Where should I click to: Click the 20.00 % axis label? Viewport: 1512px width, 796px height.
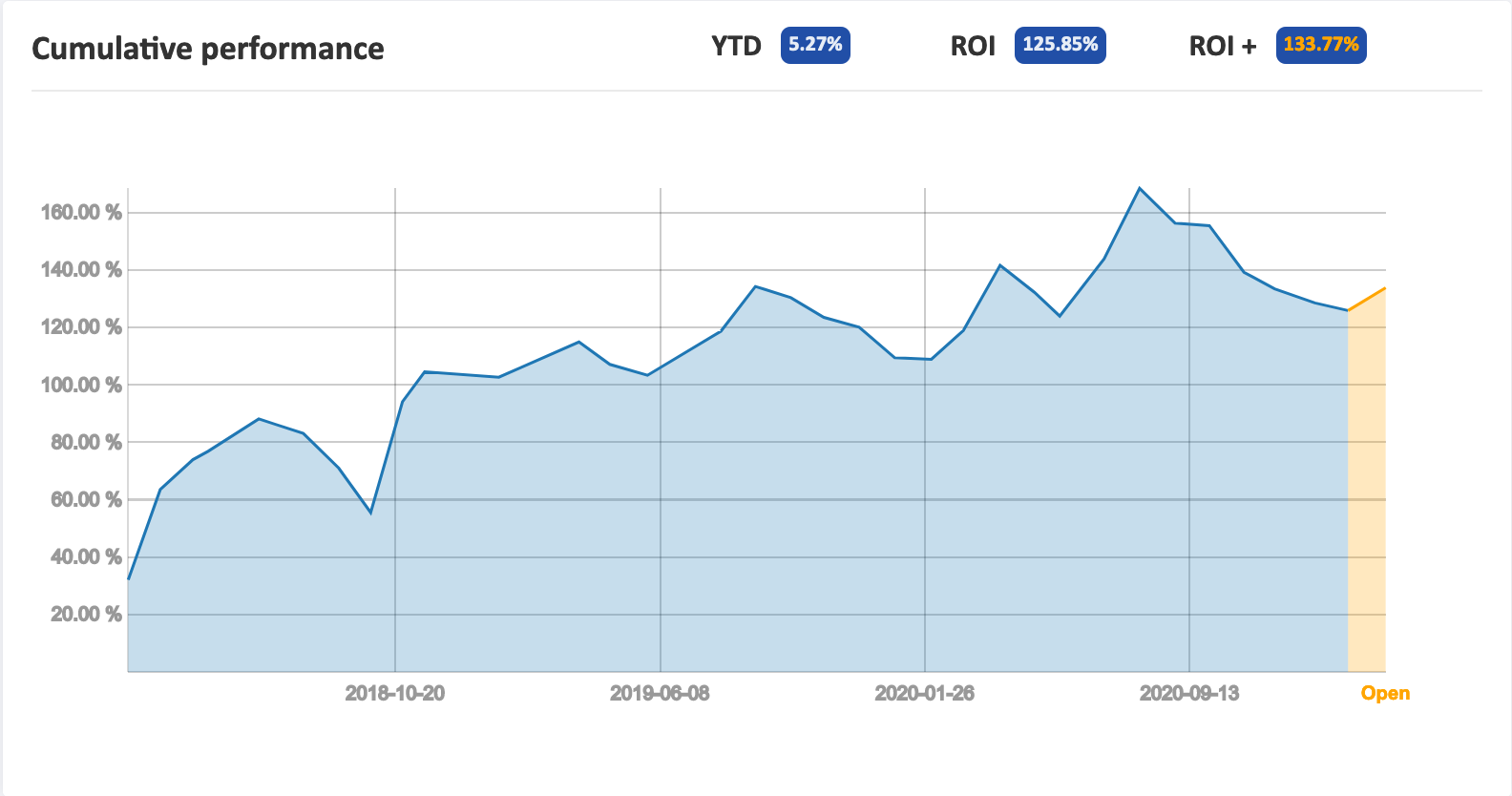[86, 614]
